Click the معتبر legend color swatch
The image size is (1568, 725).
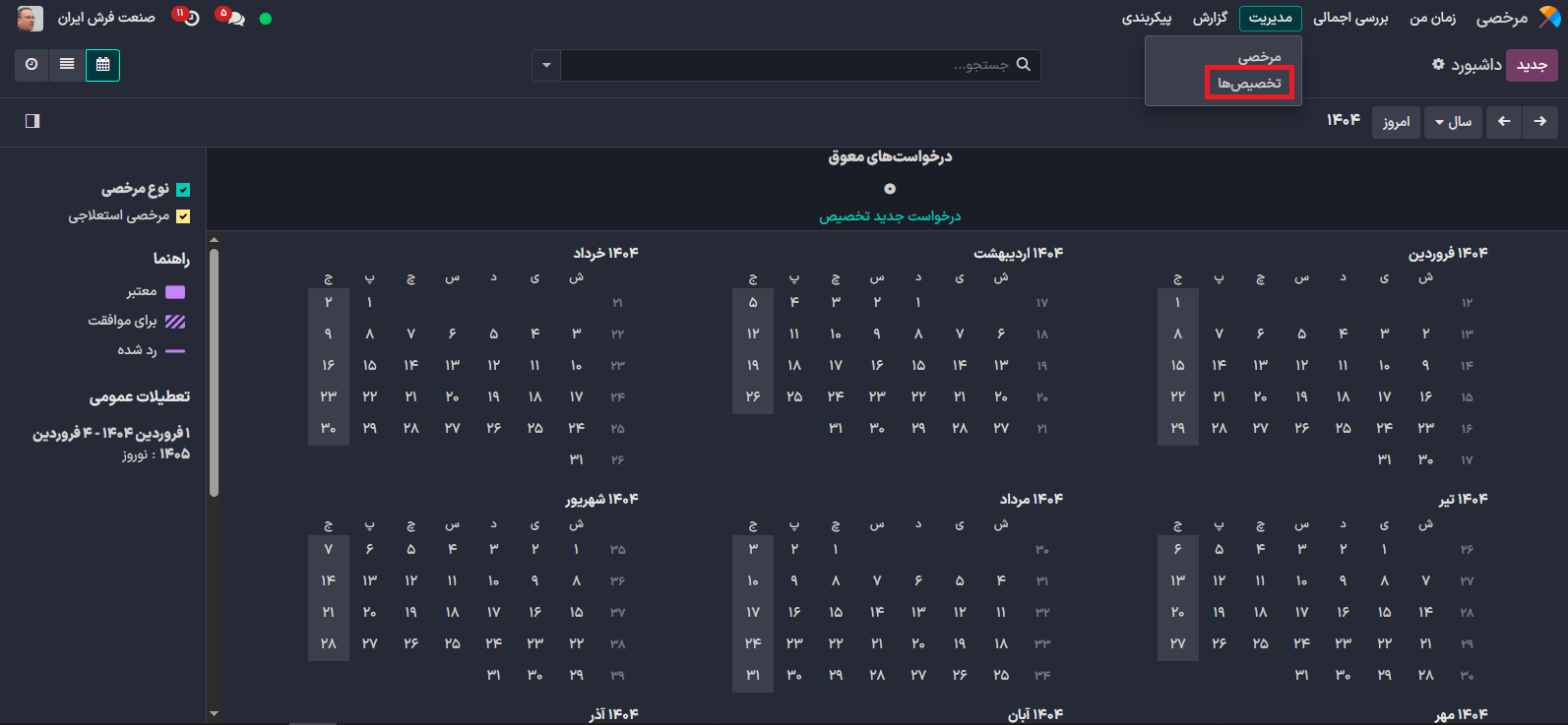[x=175, y=292]
